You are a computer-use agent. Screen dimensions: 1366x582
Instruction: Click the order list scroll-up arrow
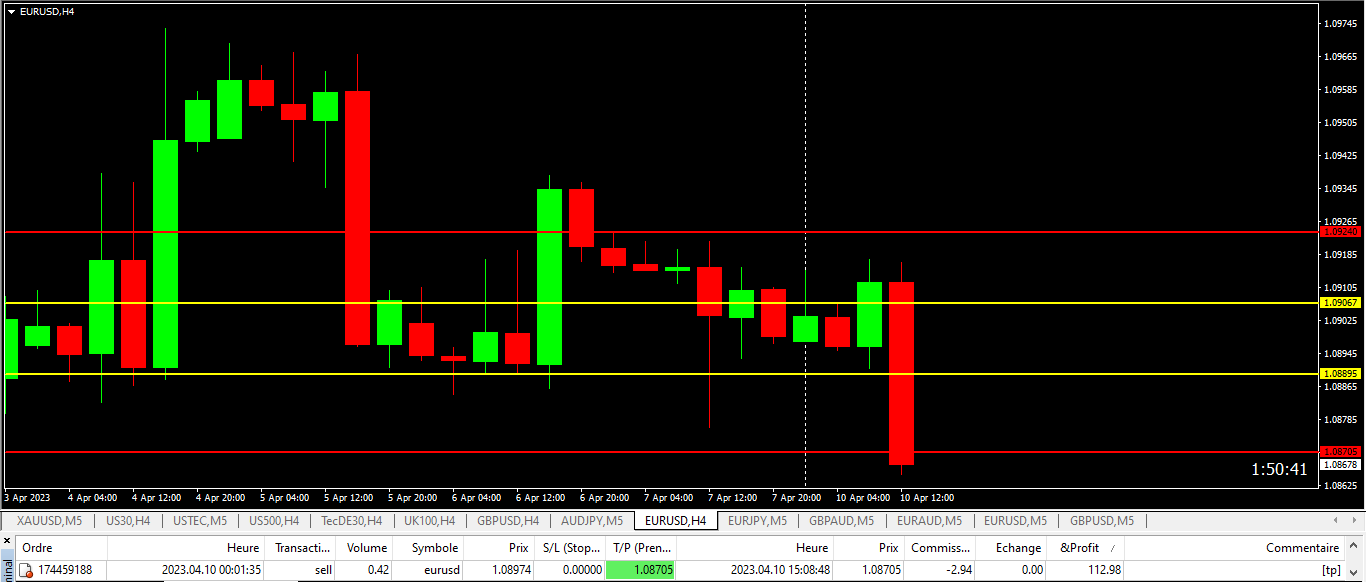click(1356, 548)
